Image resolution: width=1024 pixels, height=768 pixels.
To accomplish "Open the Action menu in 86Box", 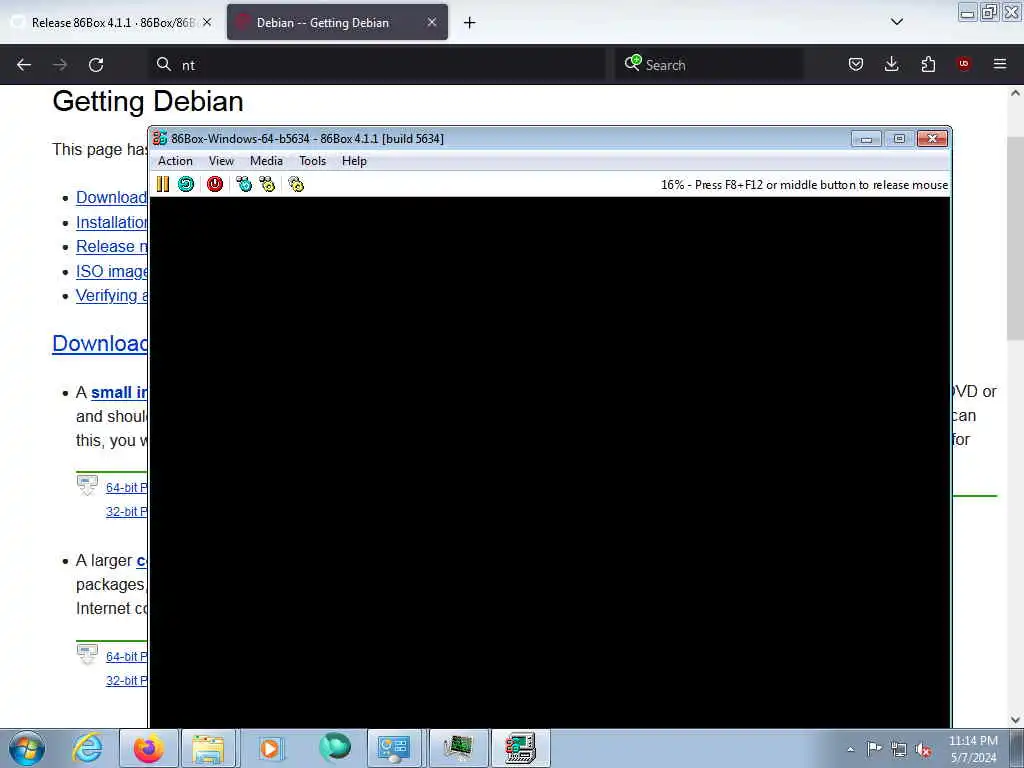I will coord(175,161).
